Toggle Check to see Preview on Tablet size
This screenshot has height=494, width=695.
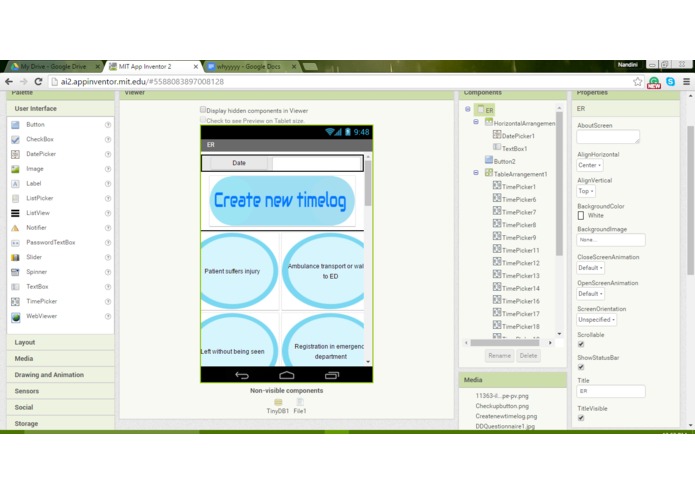pos(203,120)
